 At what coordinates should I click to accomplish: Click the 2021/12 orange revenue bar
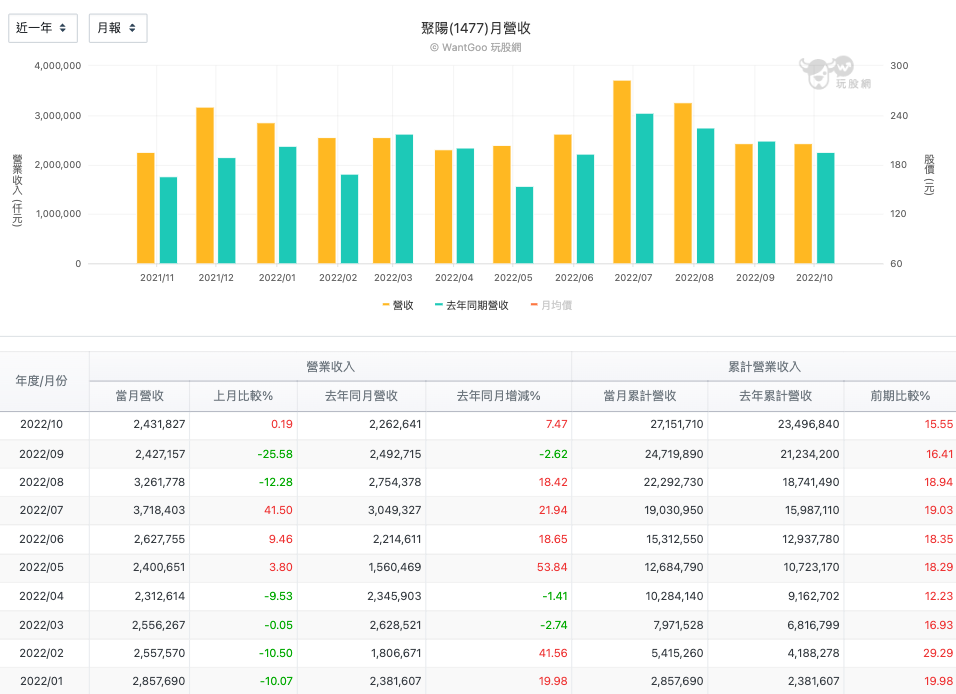(x=205, y=185)
